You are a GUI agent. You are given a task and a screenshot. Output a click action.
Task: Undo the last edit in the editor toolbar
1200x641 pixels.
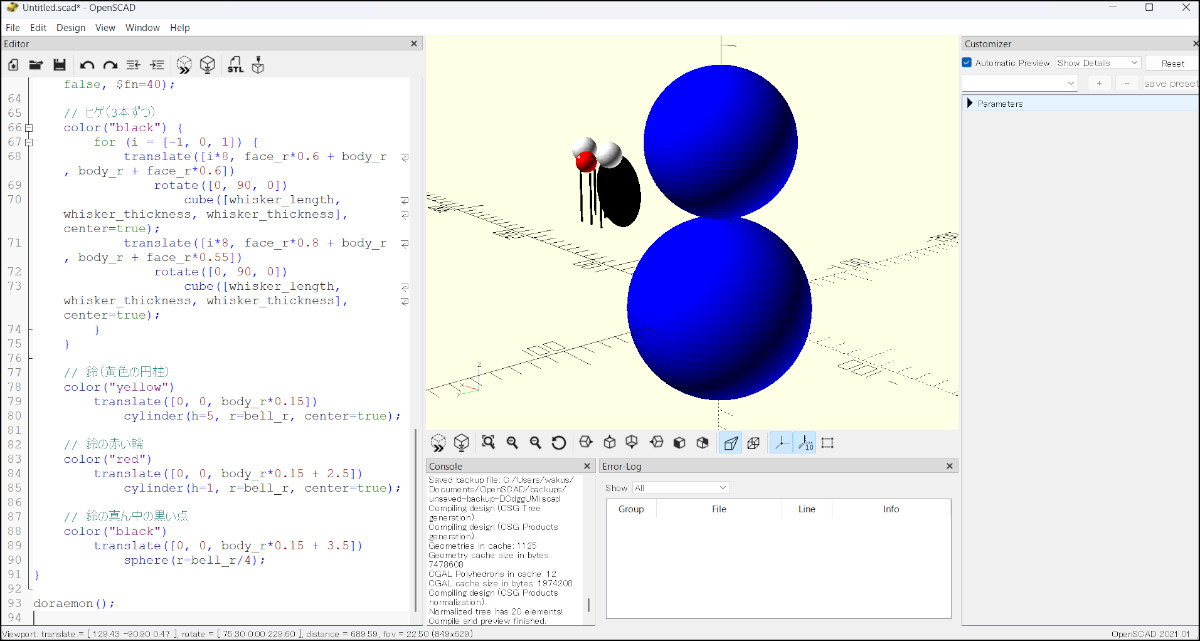point(88,65)
